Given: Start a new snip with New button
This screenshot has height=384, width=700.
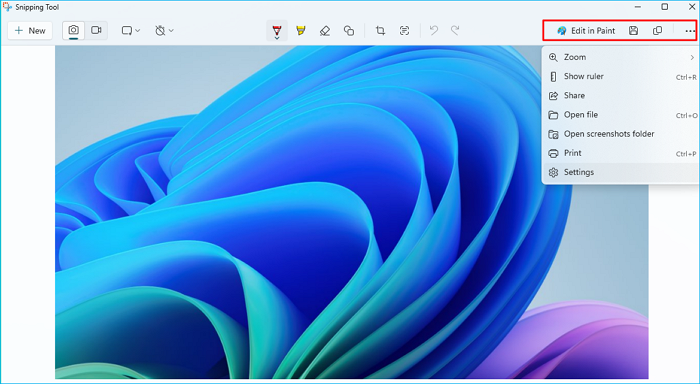Looking at the screenshot, I should [x=30, y=30].
